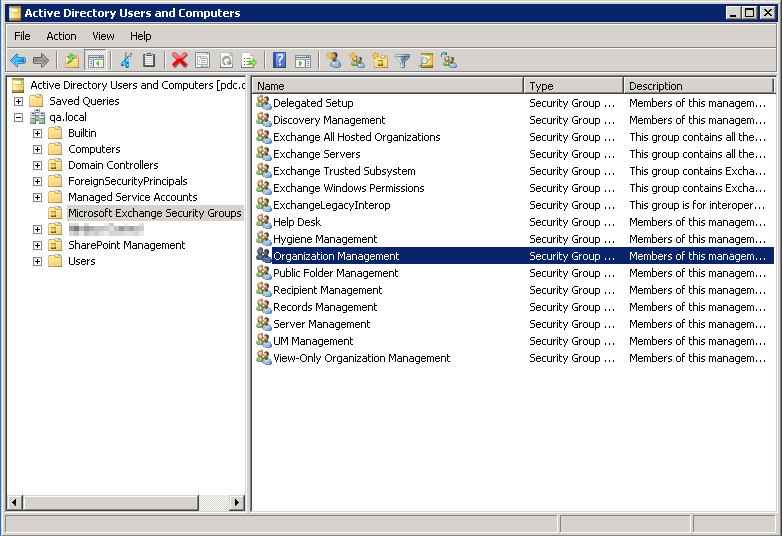Screen dimensions: 782x536
Task: Expand the Builtin container
Action: pos(37,133)
